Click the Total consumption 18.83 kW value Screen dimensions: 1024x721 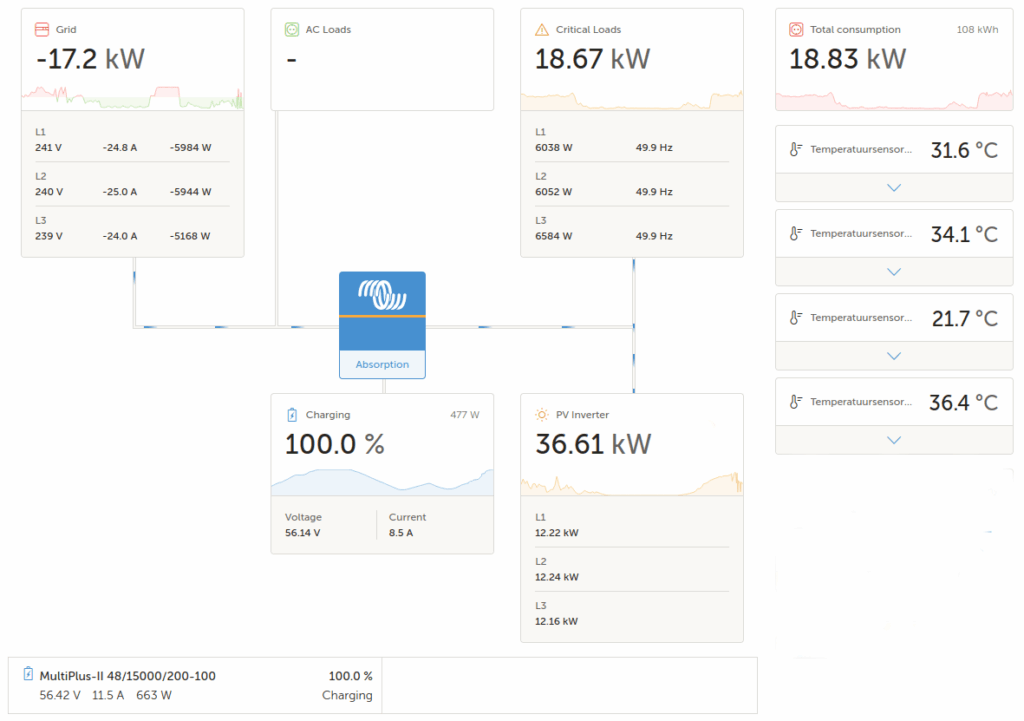tap(847, 59)
